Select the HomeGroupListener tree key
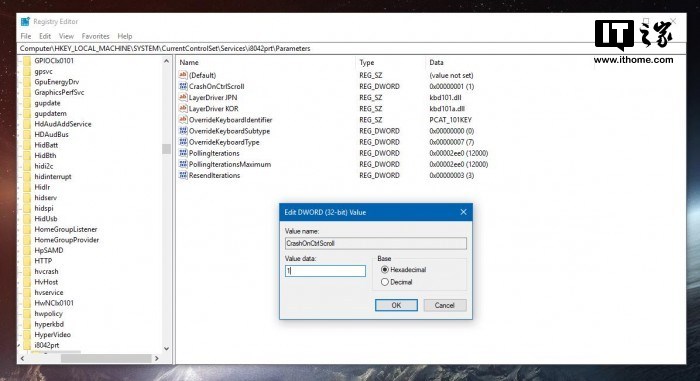The width and height of the screenshot is (700, 381). click(66, 229)
